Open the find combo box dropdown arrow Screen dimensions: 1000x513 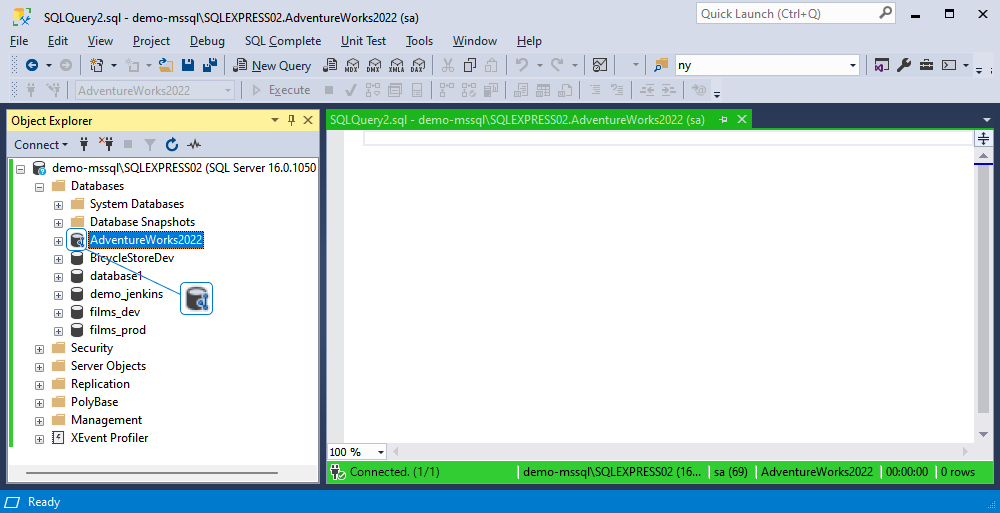pyautogui.click(x=853, y=65)
